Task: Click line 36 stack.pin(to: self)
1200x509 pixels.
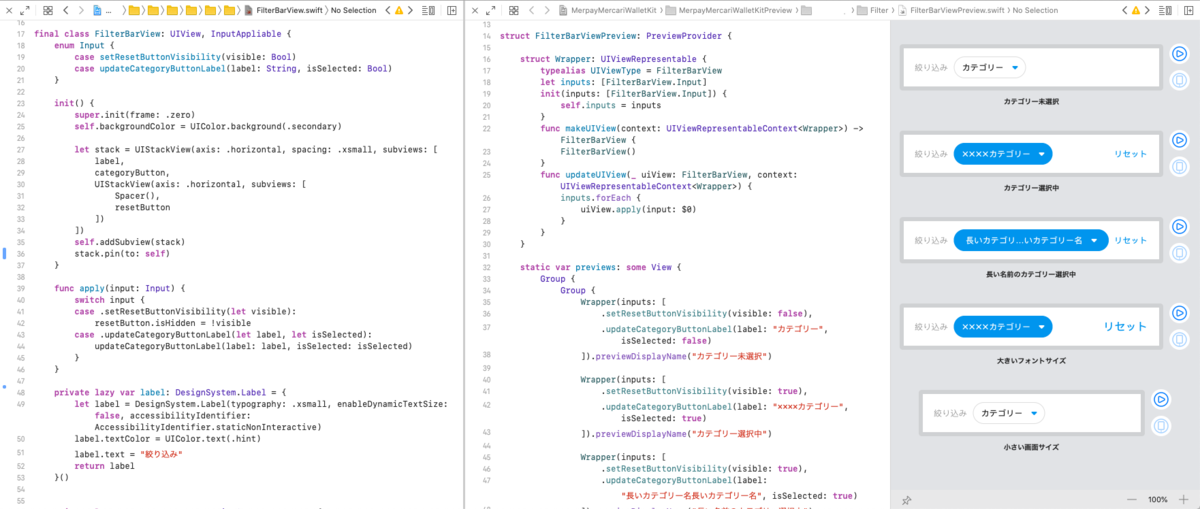Action: [x=120, y=253]
